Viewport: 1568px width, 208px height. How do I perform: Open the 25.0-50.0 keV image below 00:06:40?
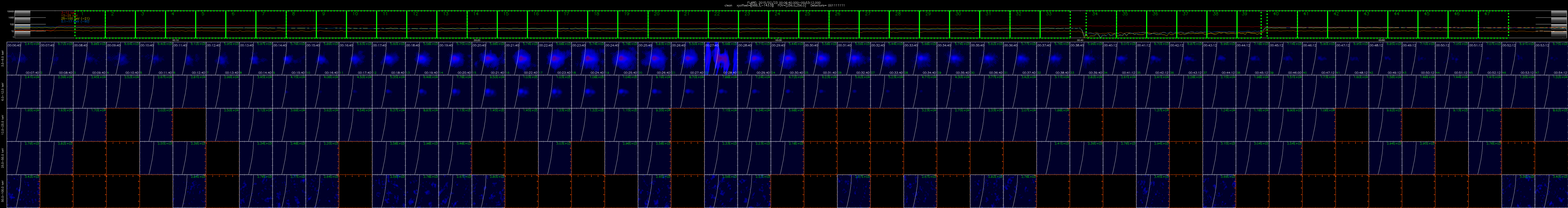23,158
